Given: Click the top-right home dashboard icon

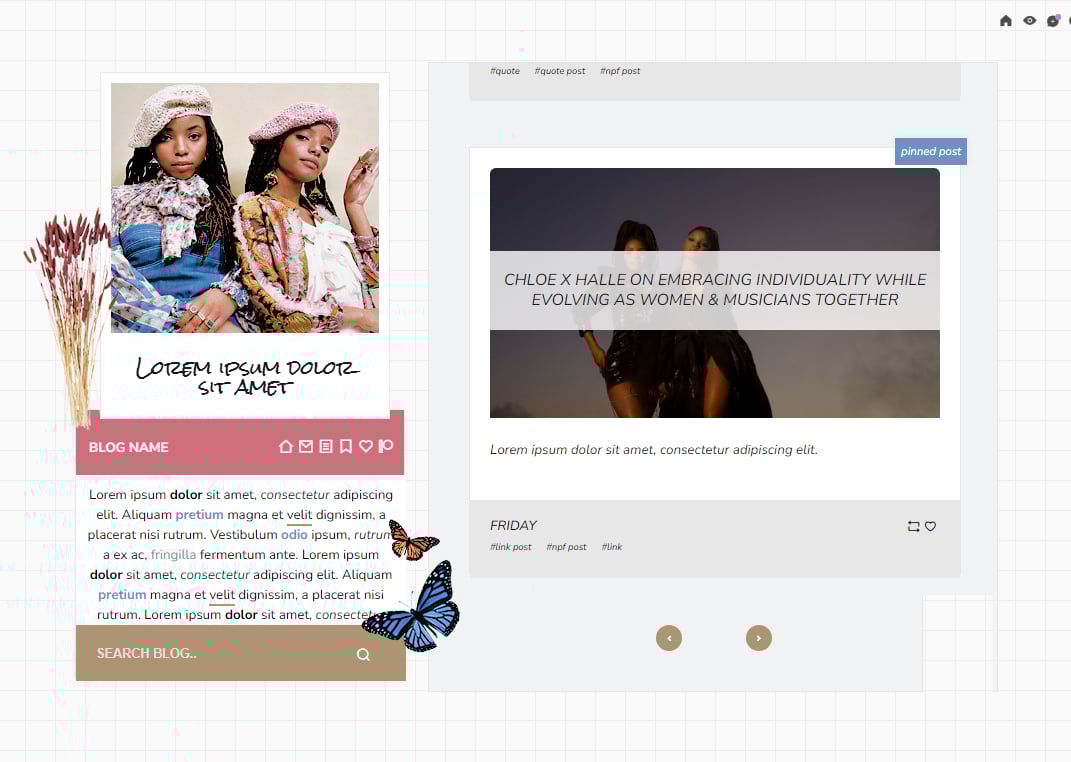Looking at the screenshot, I should tap(1005, 20).
